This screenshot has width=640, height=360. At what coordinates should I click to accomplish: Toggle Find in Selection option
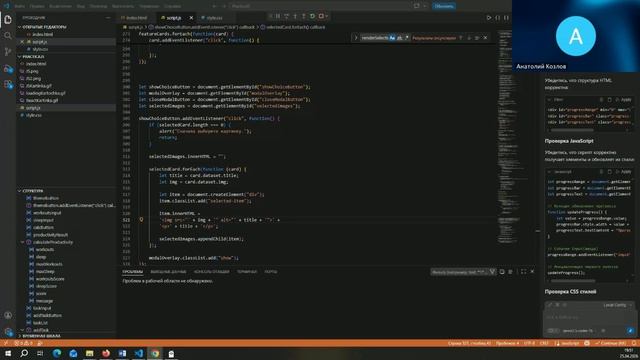477,38
